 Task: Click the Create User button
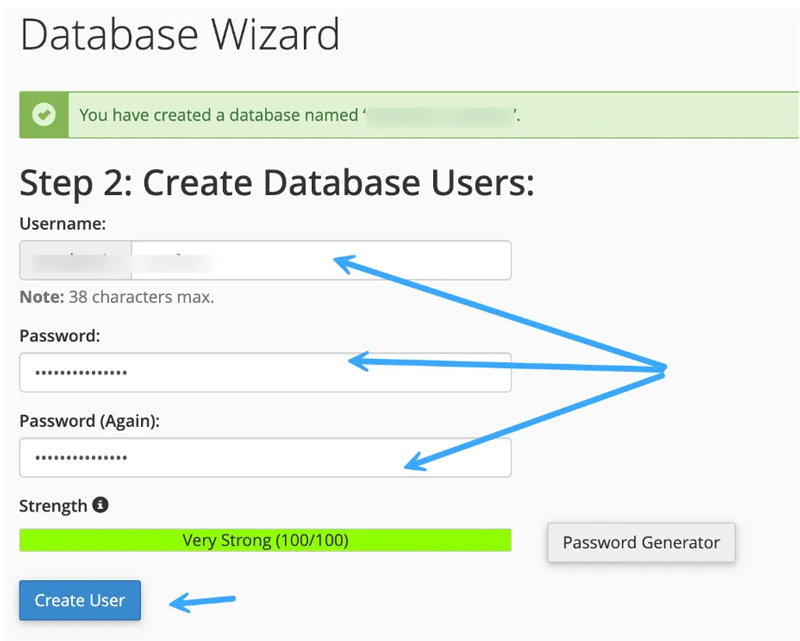(80, 600)
